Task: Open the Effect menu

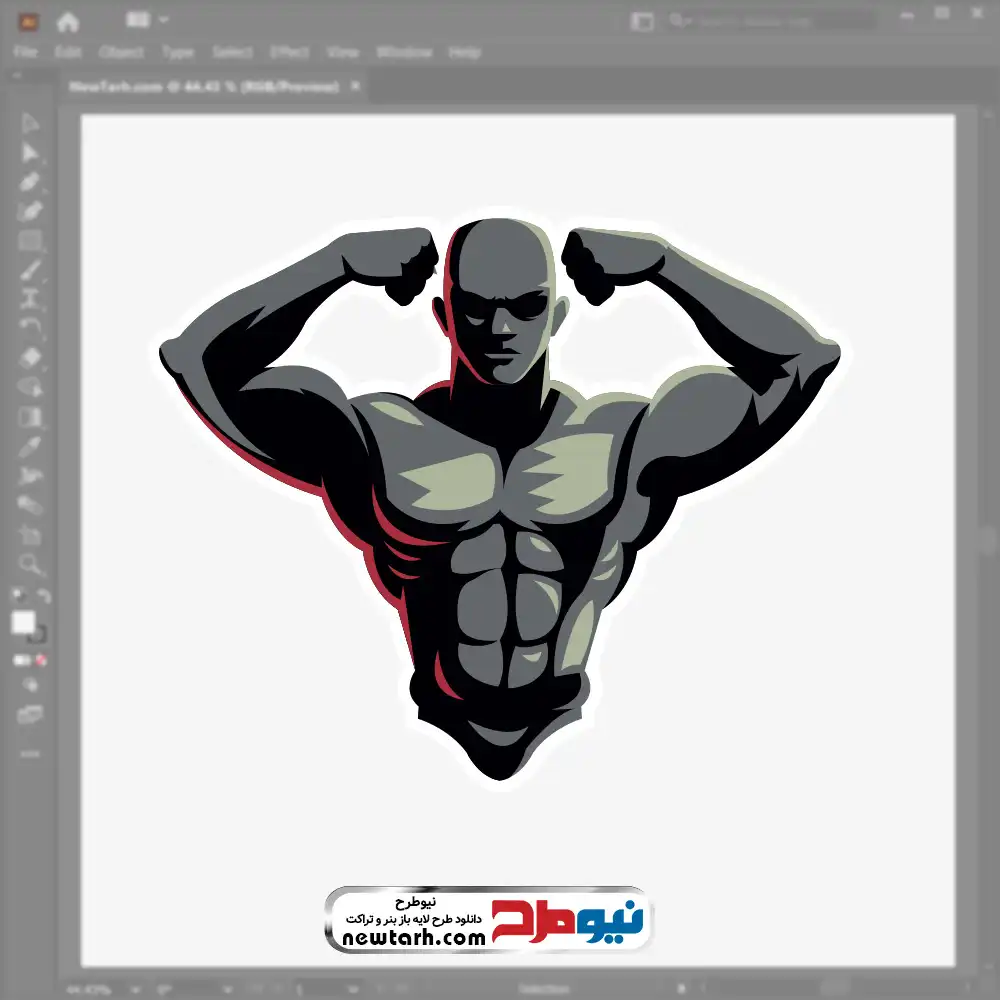Action: (x=290, y=52)
